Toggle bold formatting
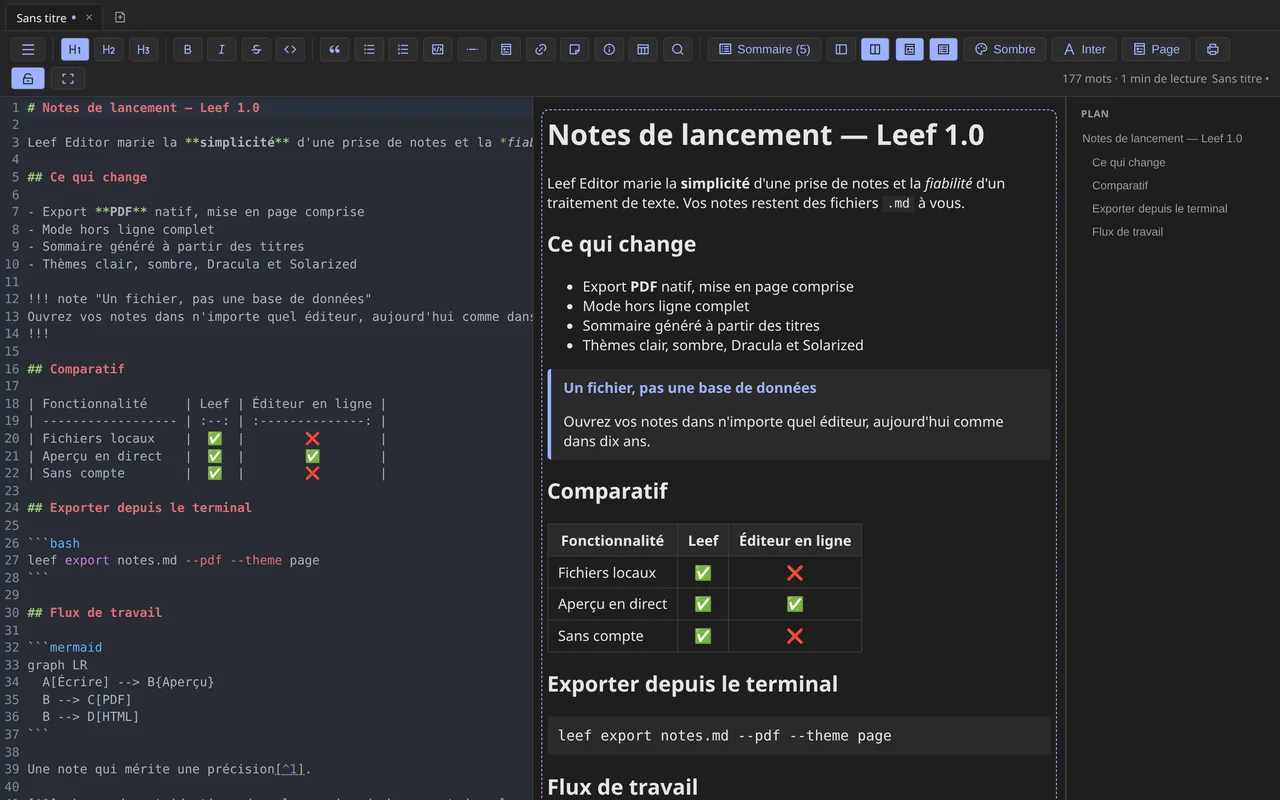 tap(187, 49)
